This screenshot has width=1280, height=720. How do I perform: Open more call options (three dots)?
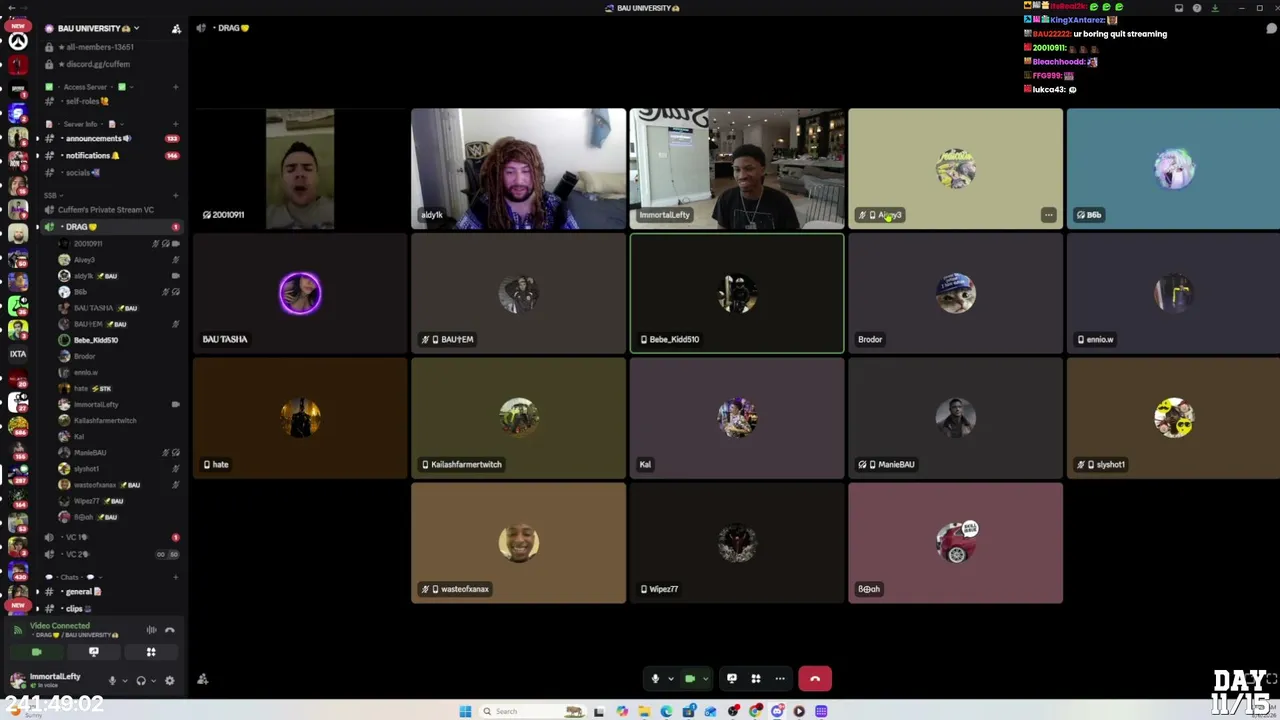[x=780, y=679]
